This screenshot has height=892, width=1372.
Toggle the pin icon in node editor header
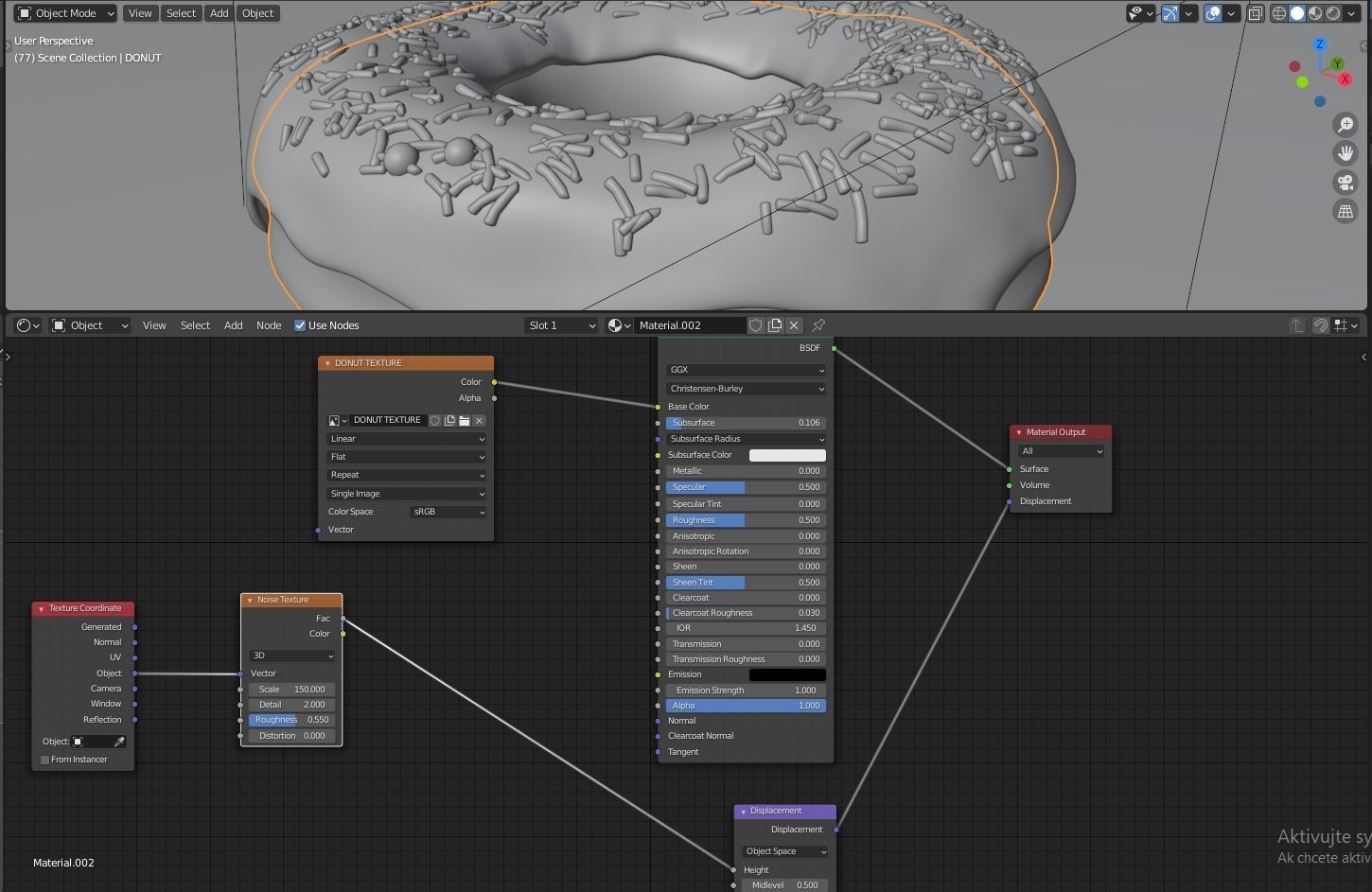(x=818, y=325)
